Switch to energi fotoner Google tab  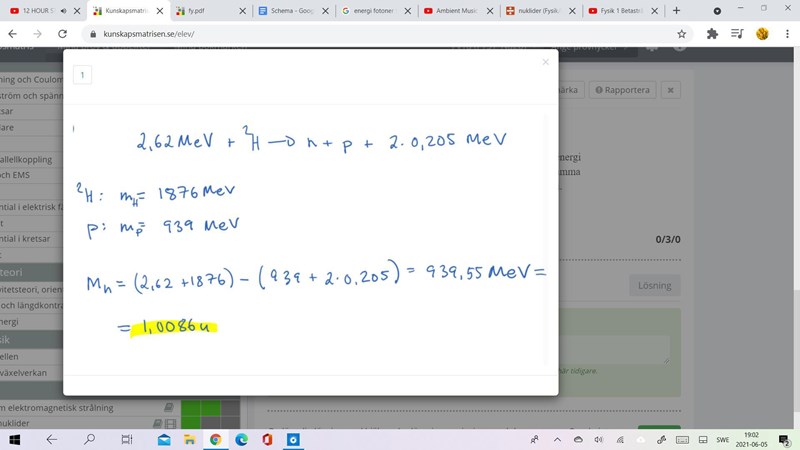(x=372, y=10)
